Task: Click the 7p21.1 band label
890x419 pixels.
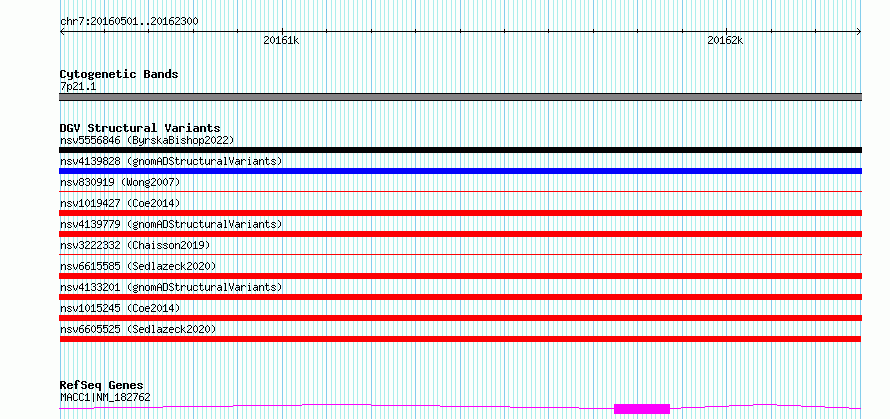Action: pyautogui.click(x=78, y=86)
